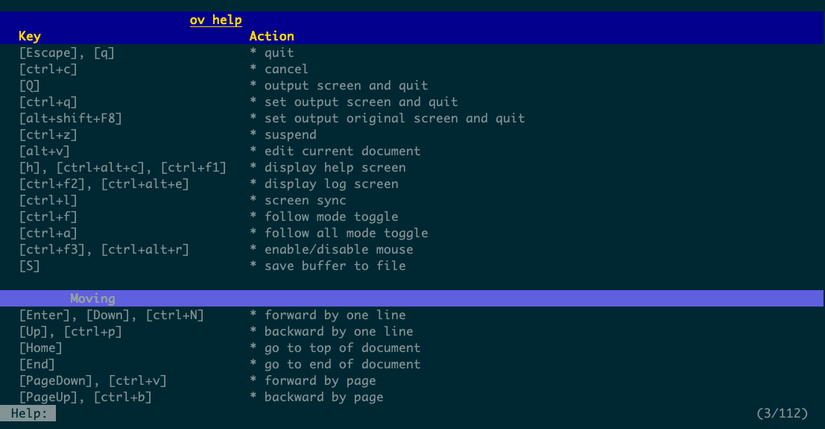The width and height of the screenshot is (825, 429).
Task: Click the 'cancel' action text
Action: (x=286, y=69)
